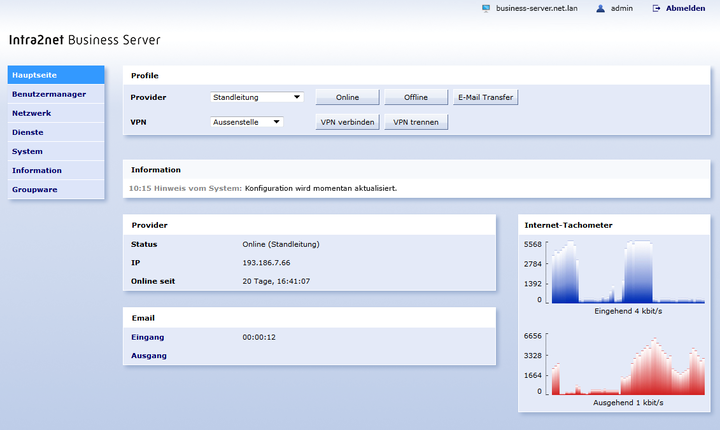Screen dimensions: 720x430
Task: Click VPN verbinden button
Action: [x=347, y=122]
